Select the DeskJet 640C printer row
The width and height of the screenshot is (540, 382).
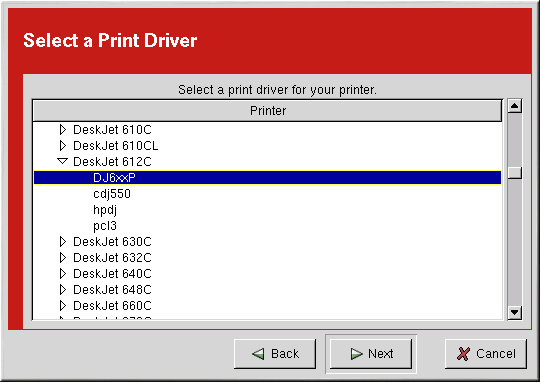268,274
